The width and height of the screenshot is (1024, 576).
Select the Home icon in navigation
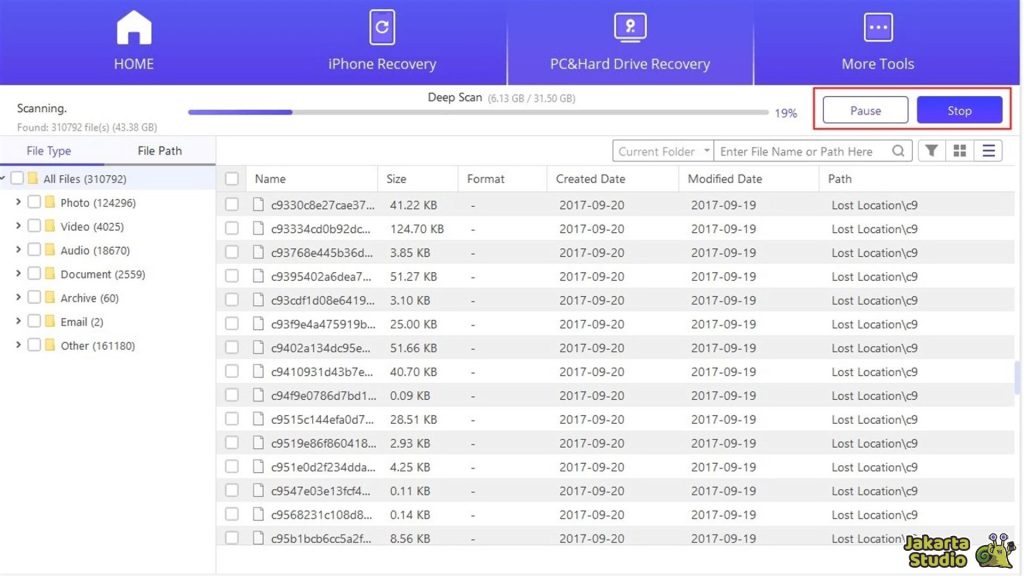point(133,27)
